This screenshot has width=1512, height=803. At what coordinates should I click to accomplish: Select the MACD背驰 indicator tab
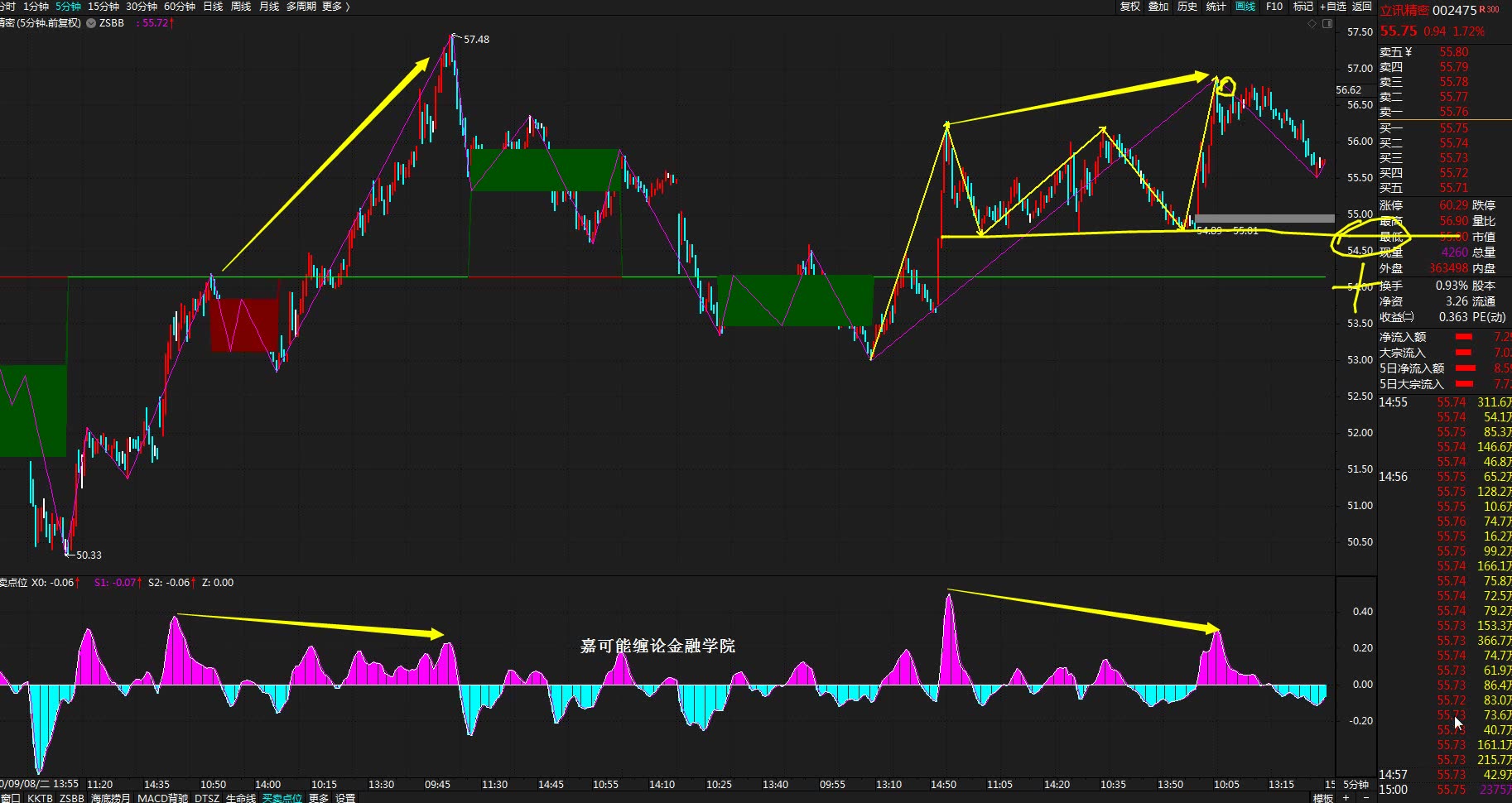[x=162, y=797]
